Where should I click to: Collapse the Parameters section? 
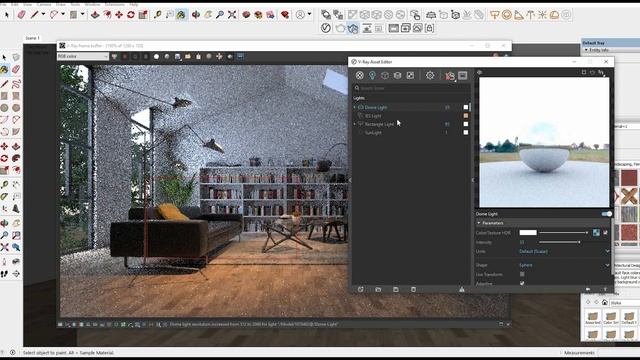click(x=479, y=223)
